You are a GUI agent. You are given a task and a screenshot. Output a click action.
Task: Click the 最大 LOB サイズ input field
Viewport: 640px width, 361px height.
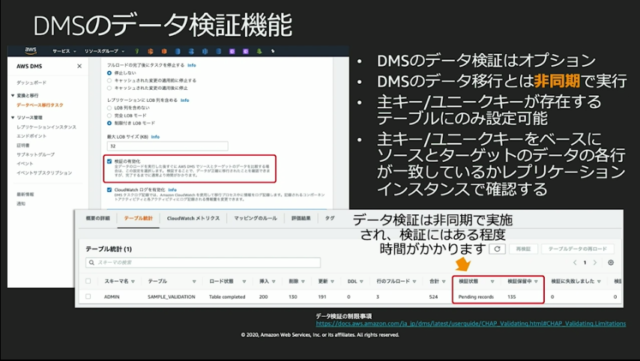(x=167, y=146)
